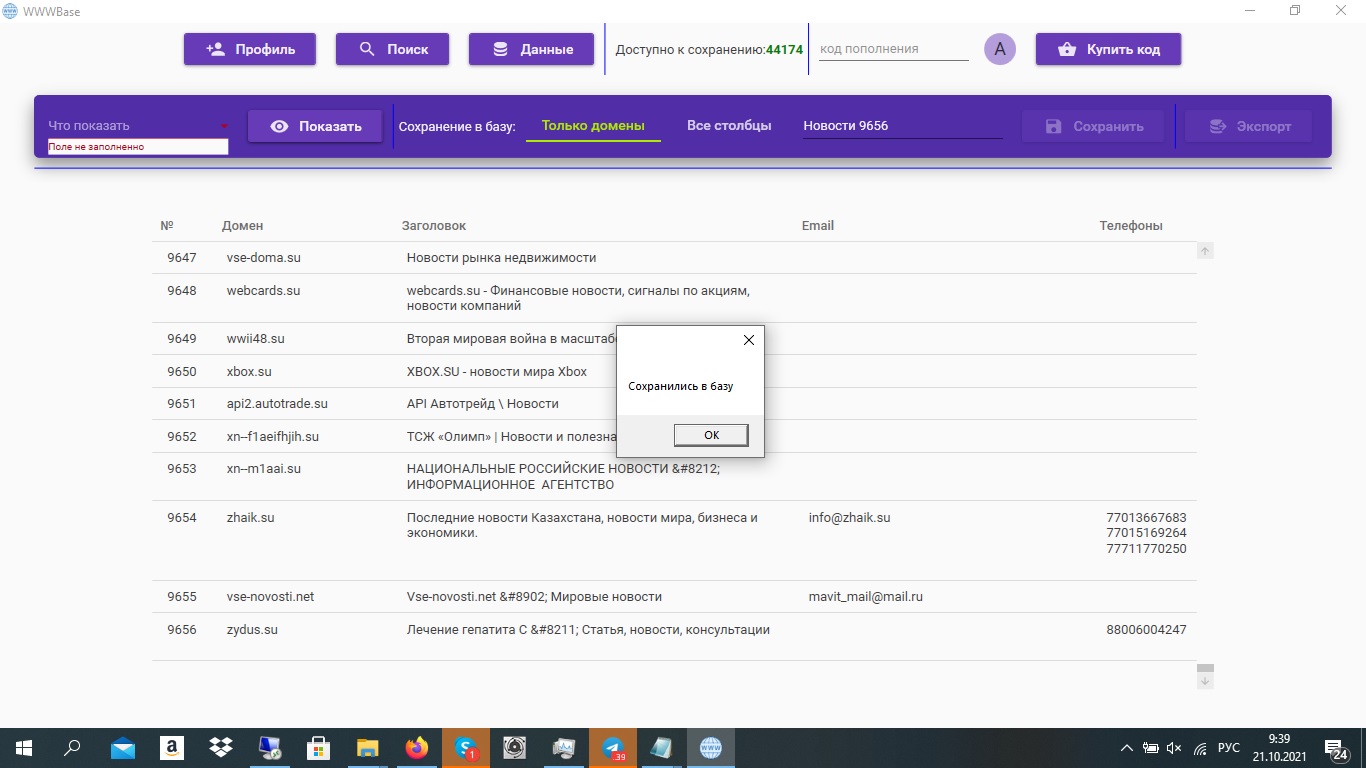Click the "Телефоны" column header

click(1131, 226)
